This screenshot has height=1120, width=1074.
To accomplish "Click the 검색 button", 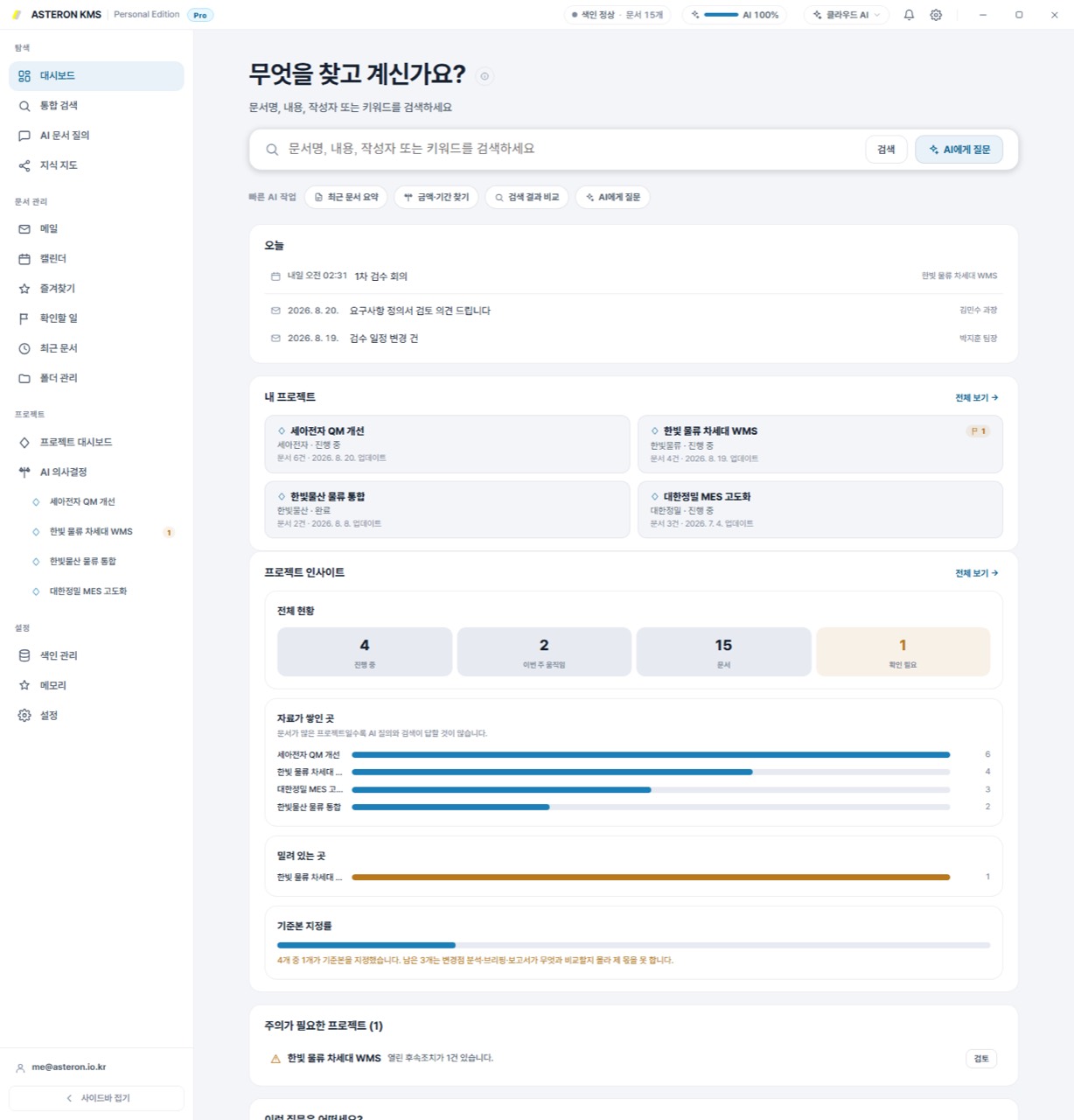I will [886, 150].
